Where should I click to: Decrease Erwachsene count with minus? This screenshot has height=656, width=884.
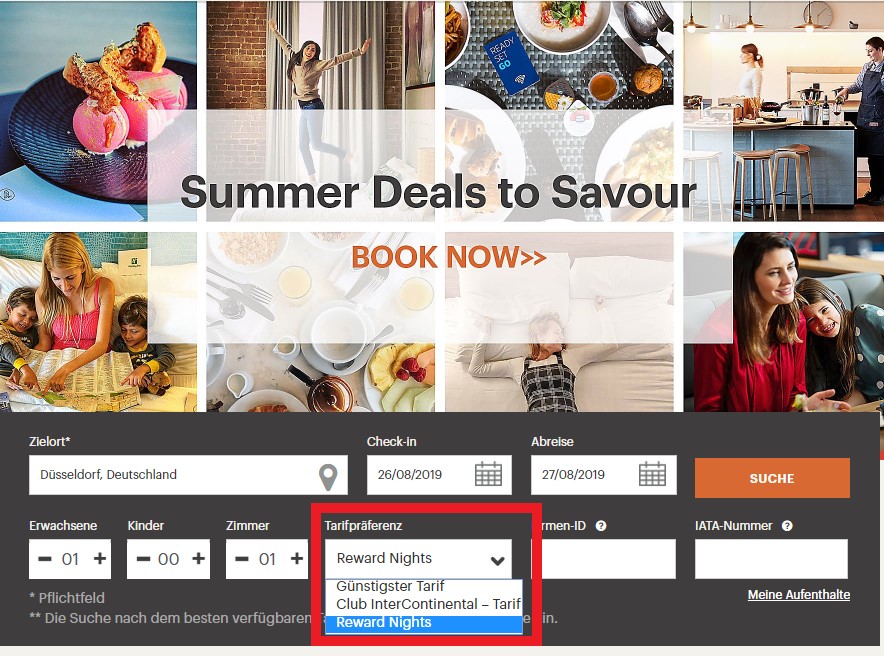point(45,559)
